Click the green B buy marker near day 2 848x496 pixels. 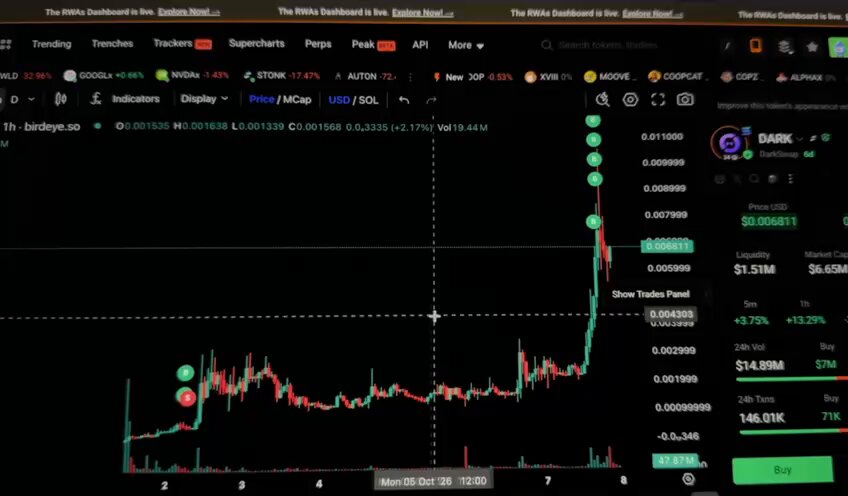(186, 373)
